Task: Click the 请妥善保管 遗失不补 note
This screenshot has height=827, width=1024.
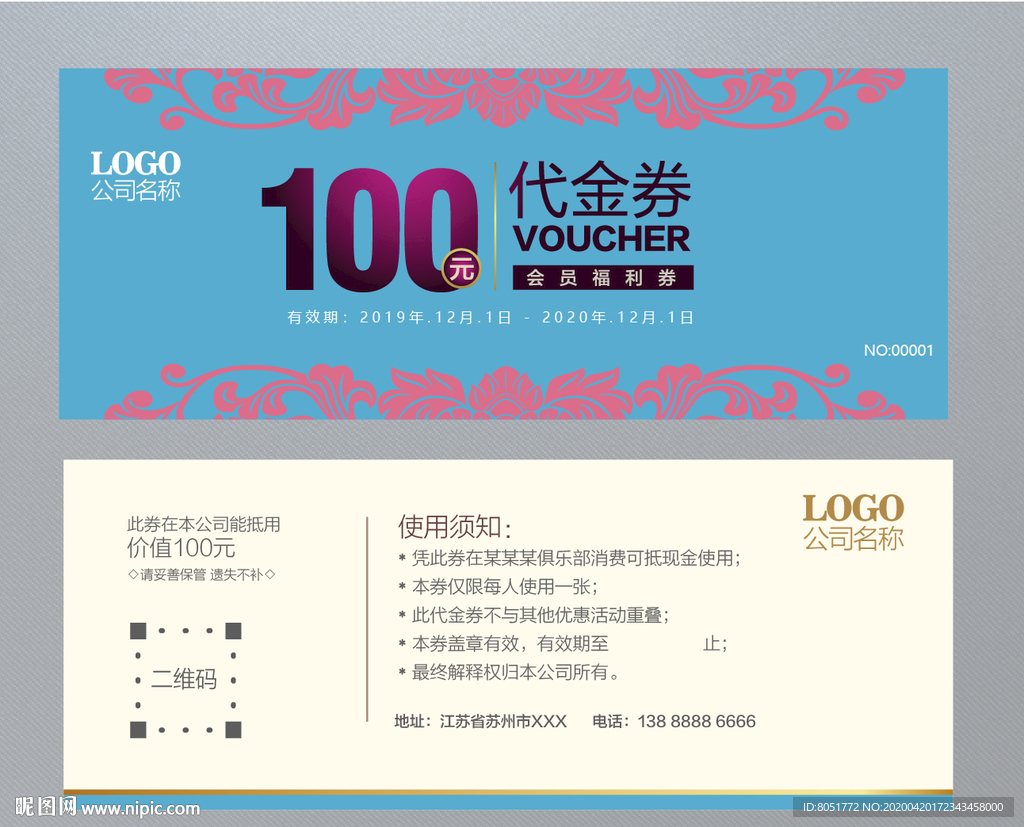Action: coord(202,575)
